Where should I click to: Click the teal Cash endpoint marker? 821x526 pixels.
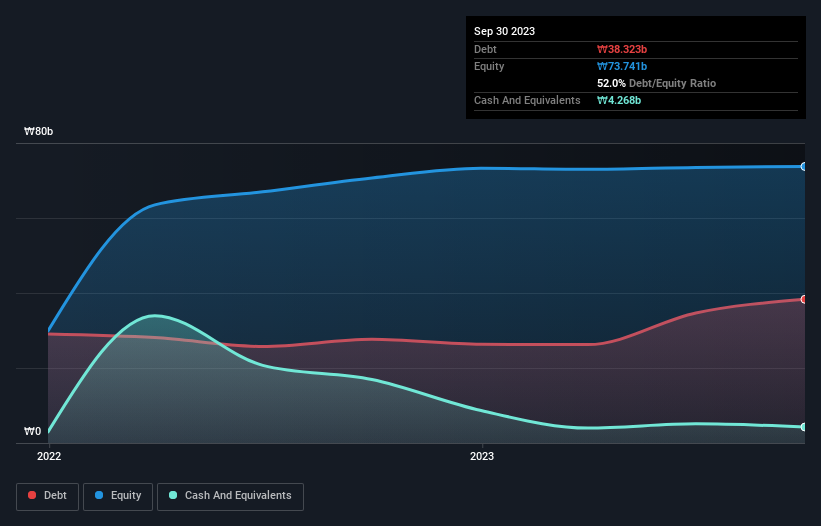[804, 427]
